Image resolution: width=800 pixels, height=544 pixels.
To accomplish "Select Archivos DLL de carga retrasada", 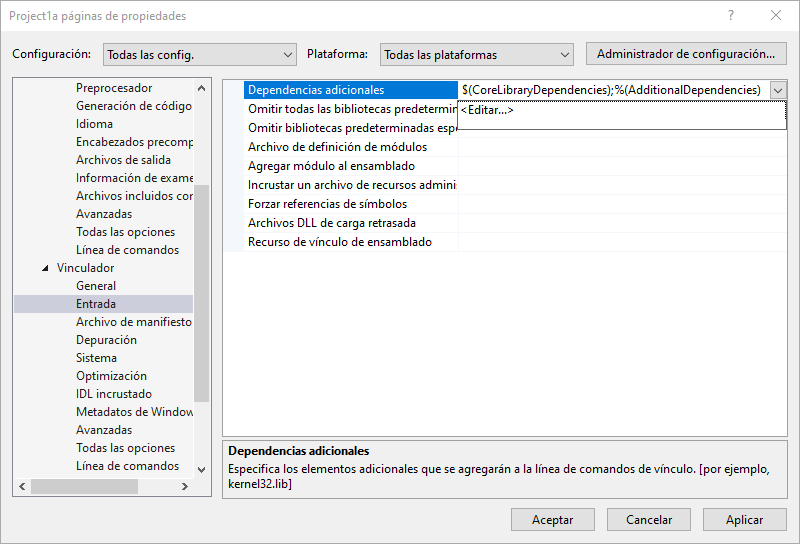I will pos(515,223).
